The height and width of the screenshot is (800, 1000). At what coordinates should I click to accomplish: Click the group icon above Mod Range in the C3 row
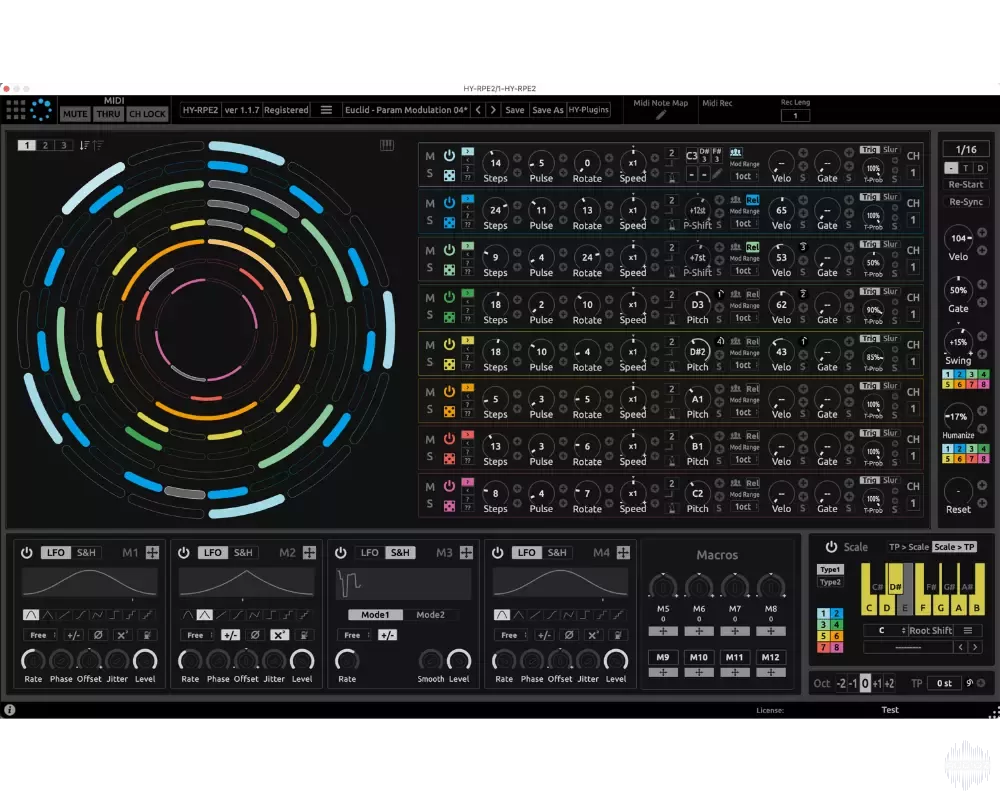click(735, 152)
